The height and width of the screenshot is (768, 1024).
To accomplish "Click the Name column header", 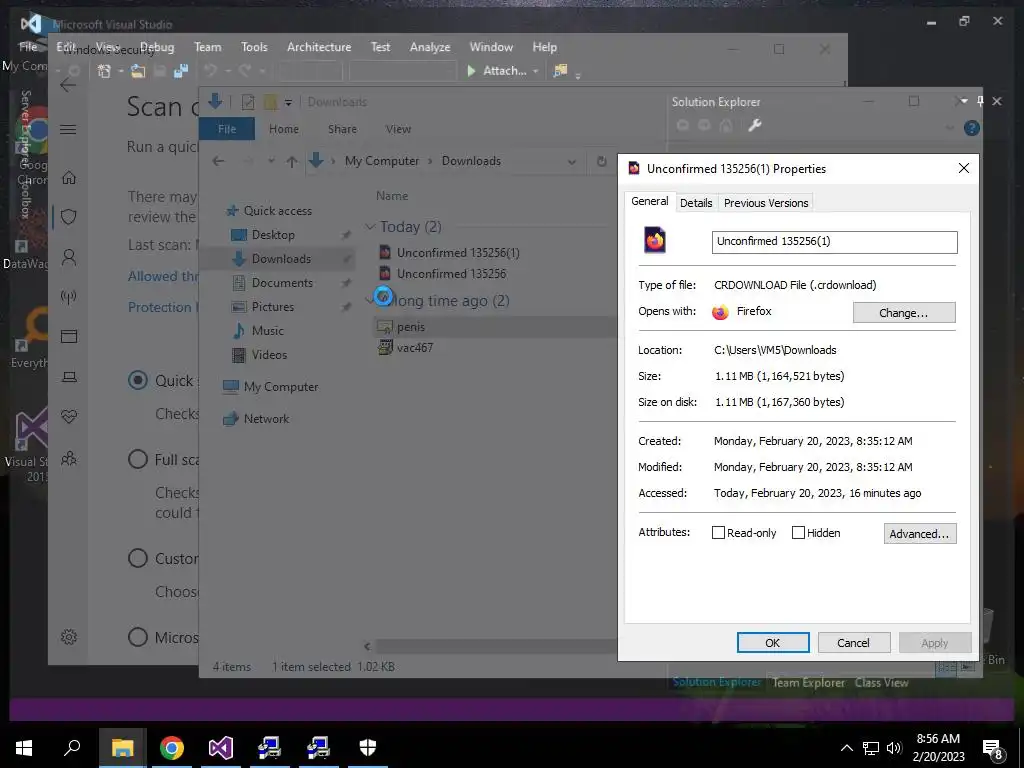I will 392,196.
